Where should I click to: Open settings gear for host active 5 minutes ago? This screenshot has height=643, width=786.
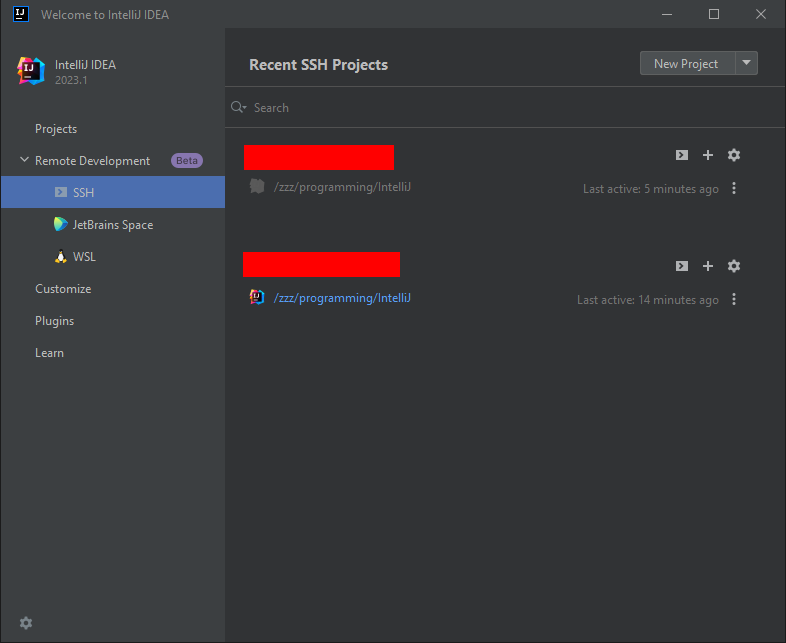pyautogui.click(x=734, y=155)
